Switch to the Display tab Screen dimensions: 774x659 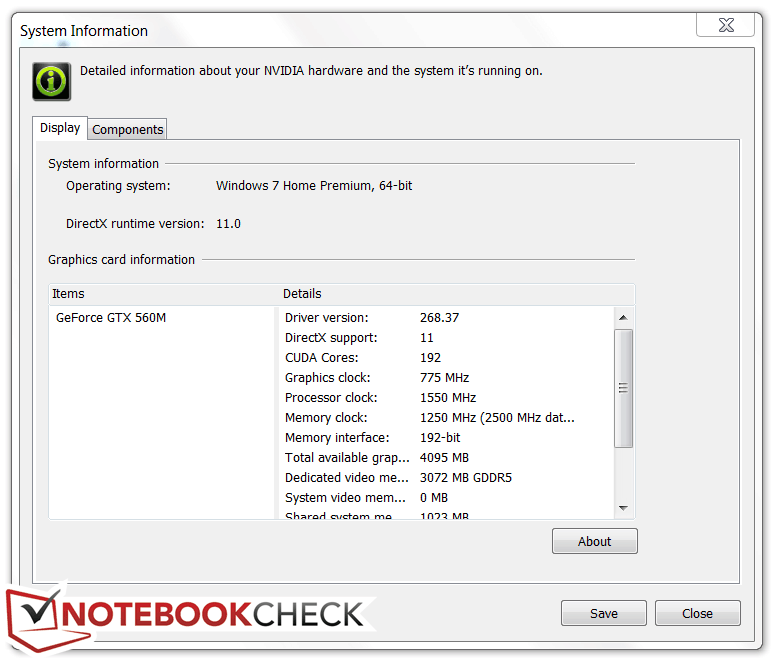click(60, 128)
